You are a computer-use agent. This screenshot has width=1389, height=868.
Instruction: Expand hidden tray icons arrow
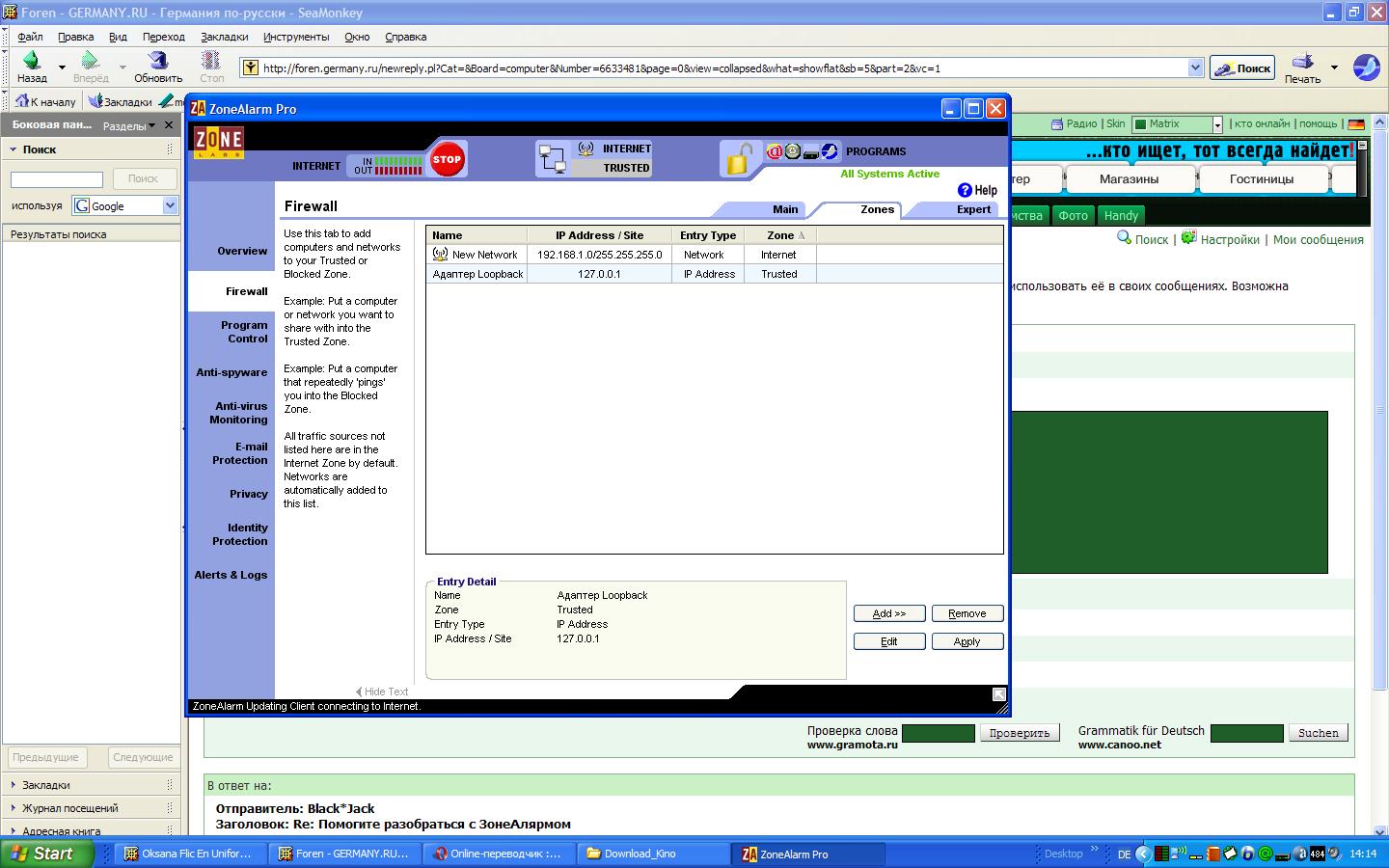pyautogui.click(x=1143, y=854)
